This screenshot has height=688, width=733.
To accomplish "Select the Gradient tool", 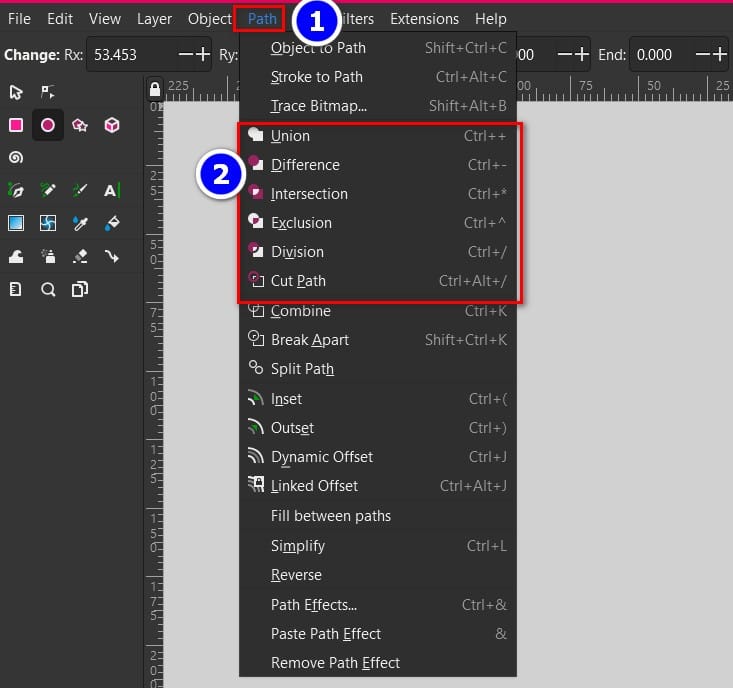I will click(x=16, y=223).
